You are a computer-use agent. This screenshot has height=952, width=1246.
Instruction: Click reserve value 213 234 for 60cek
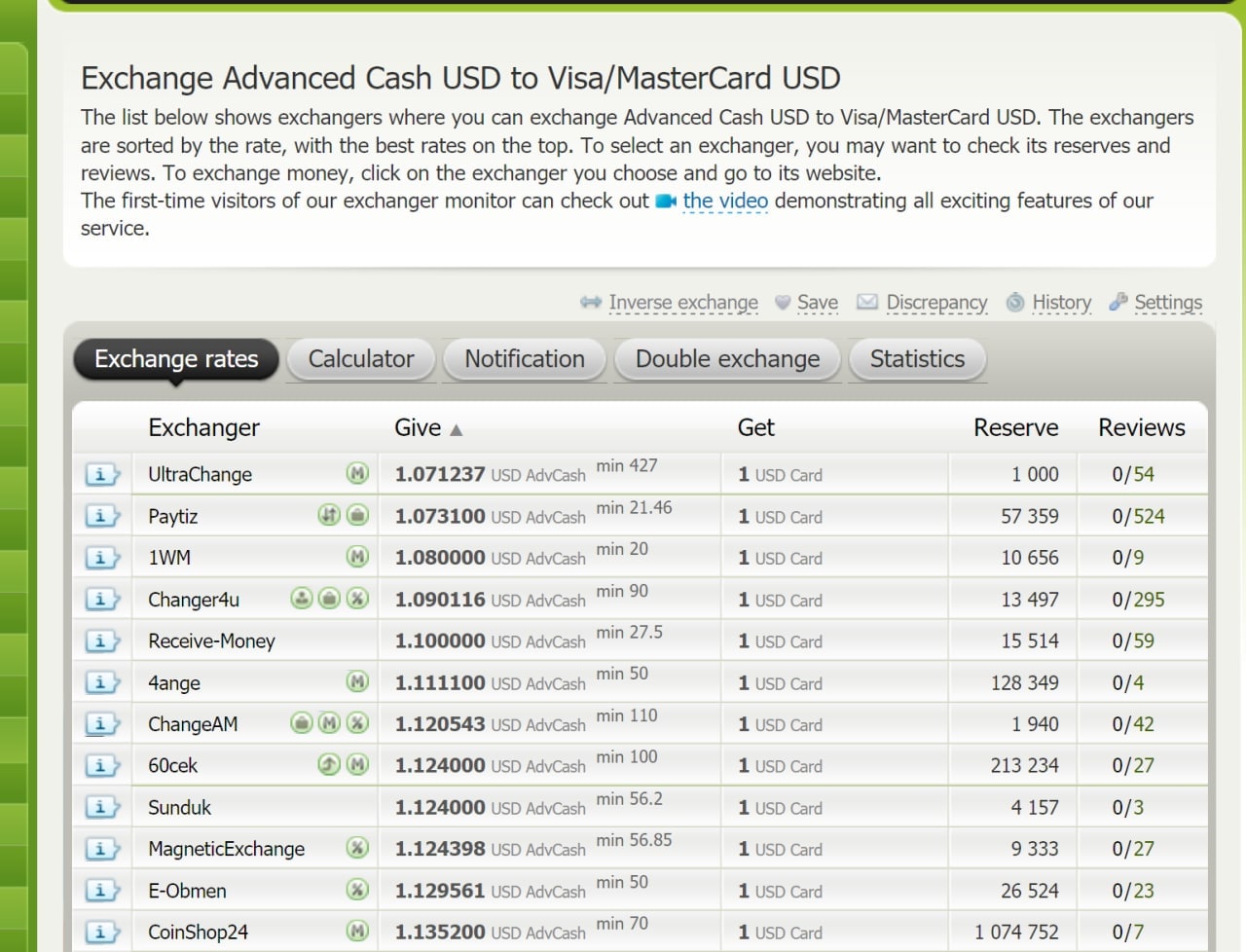pos(1025,766)
